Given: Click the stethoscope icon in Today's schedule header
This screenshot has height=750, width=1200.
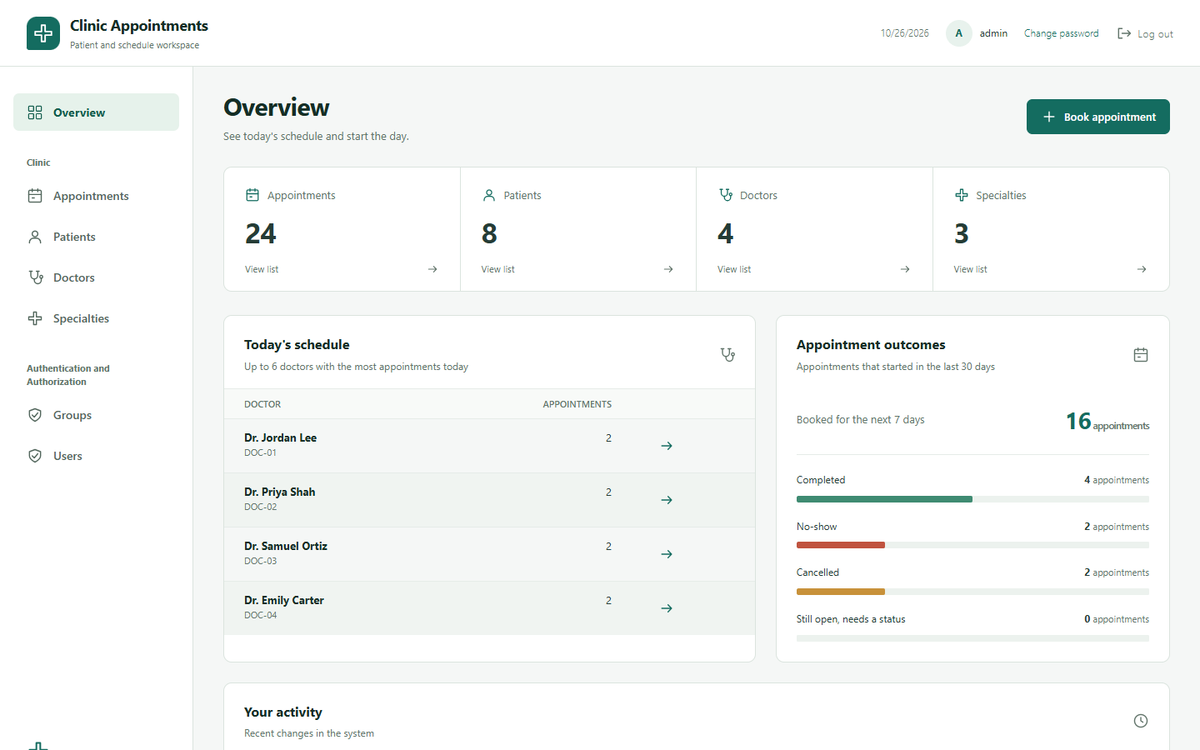Looking at the screenshot, I should click(728, 355).
